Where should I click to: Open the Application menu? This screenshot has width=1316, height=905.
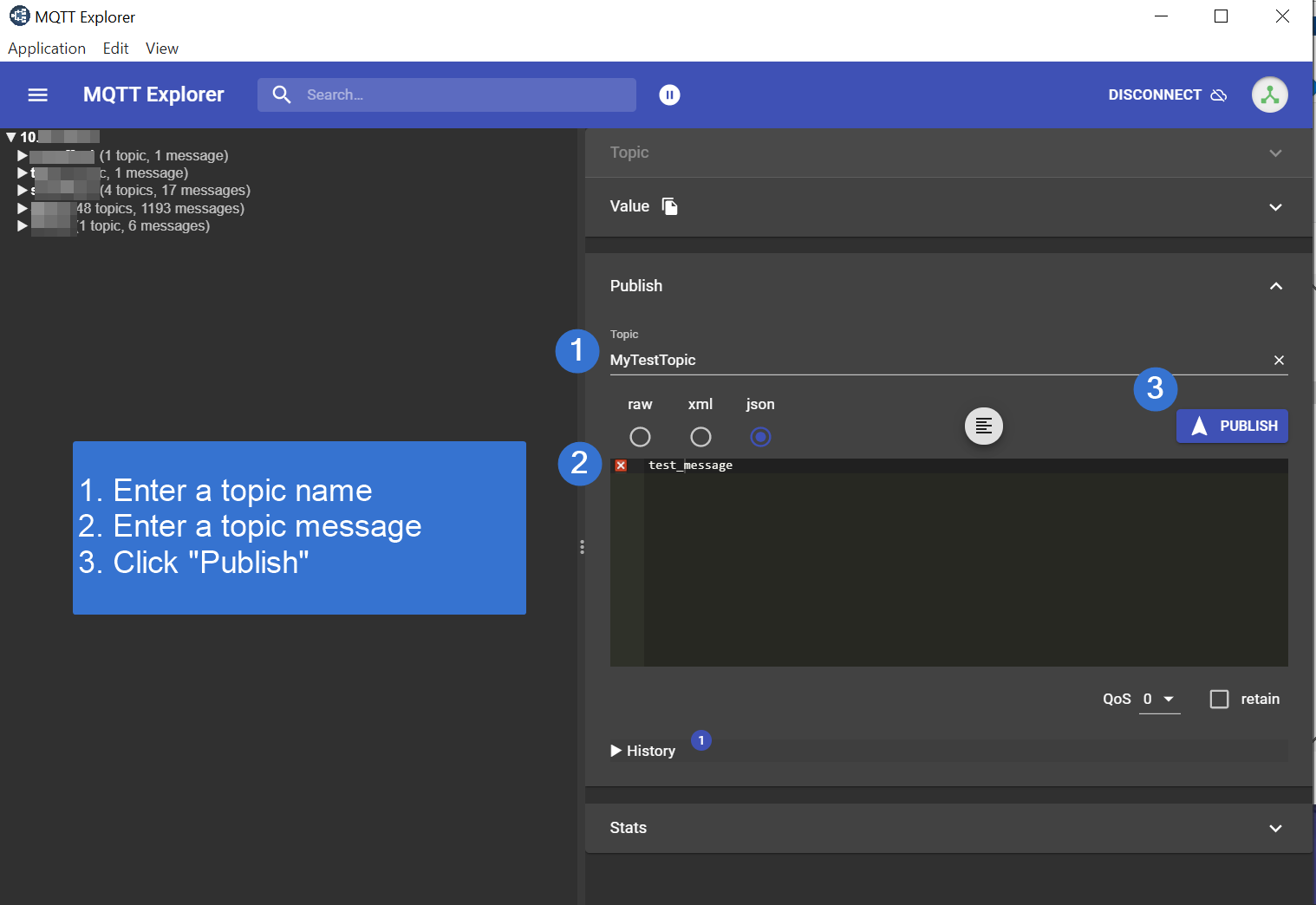[47, 49]
